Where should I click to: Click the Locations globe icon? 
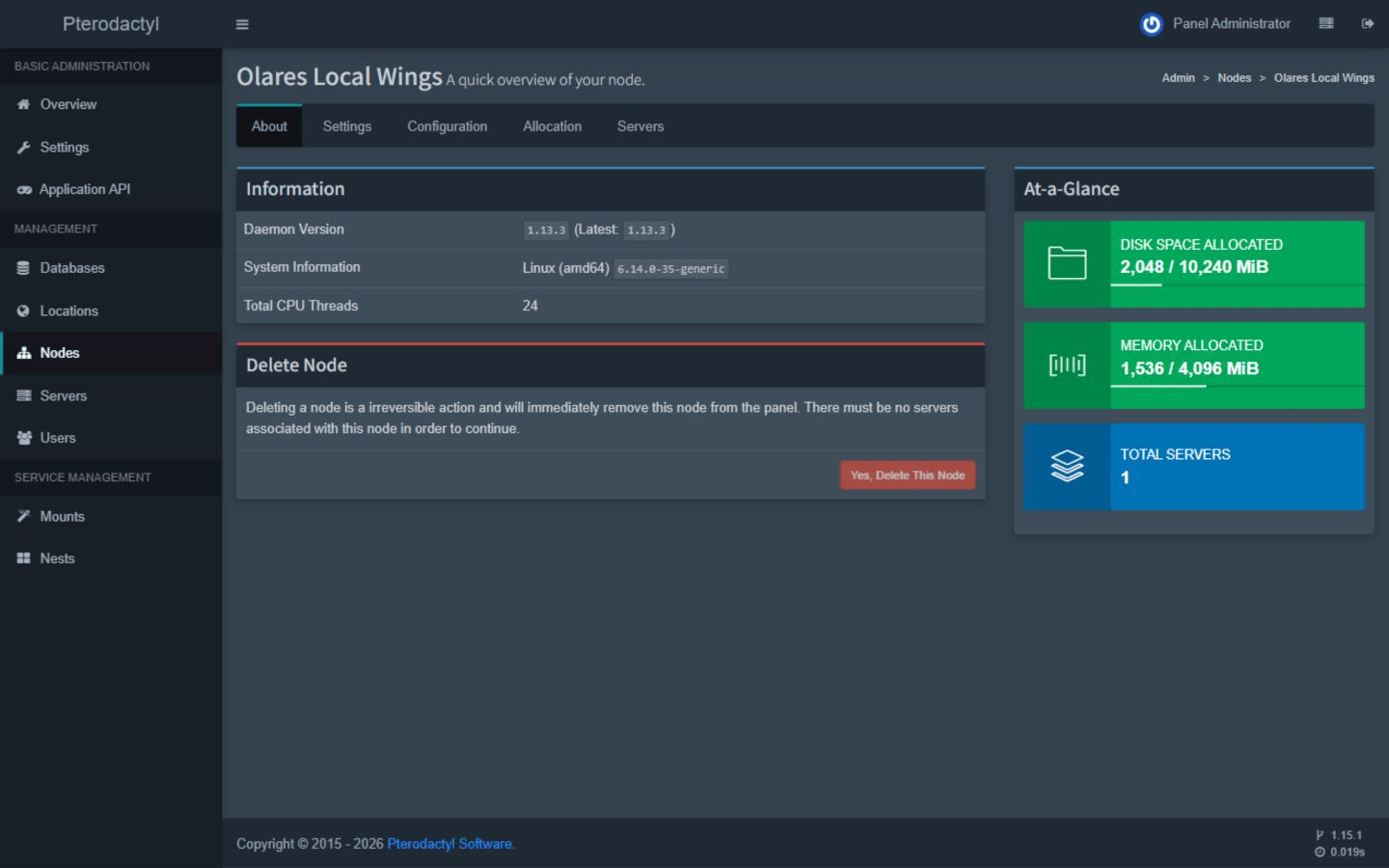tap(23, 311)
